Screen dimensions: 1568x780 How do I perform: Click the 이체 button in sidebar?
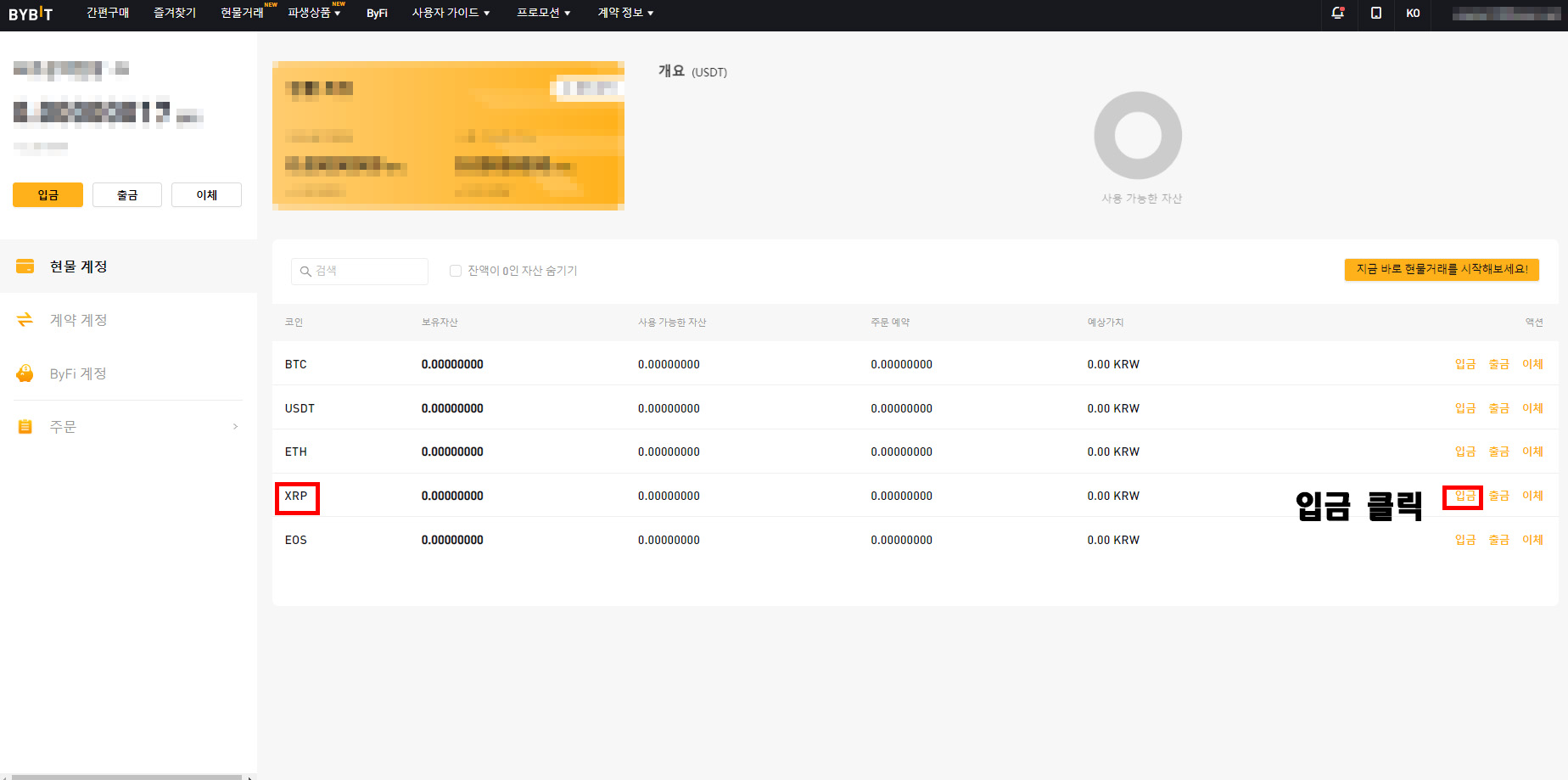206,195
